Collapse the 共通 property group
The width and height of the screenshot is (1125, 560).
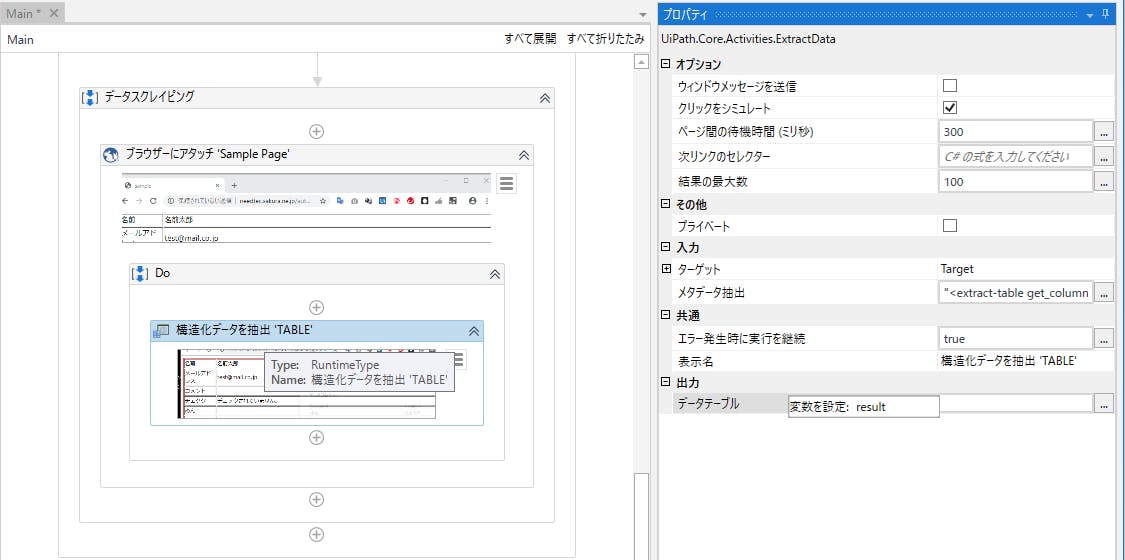point(666,315)
